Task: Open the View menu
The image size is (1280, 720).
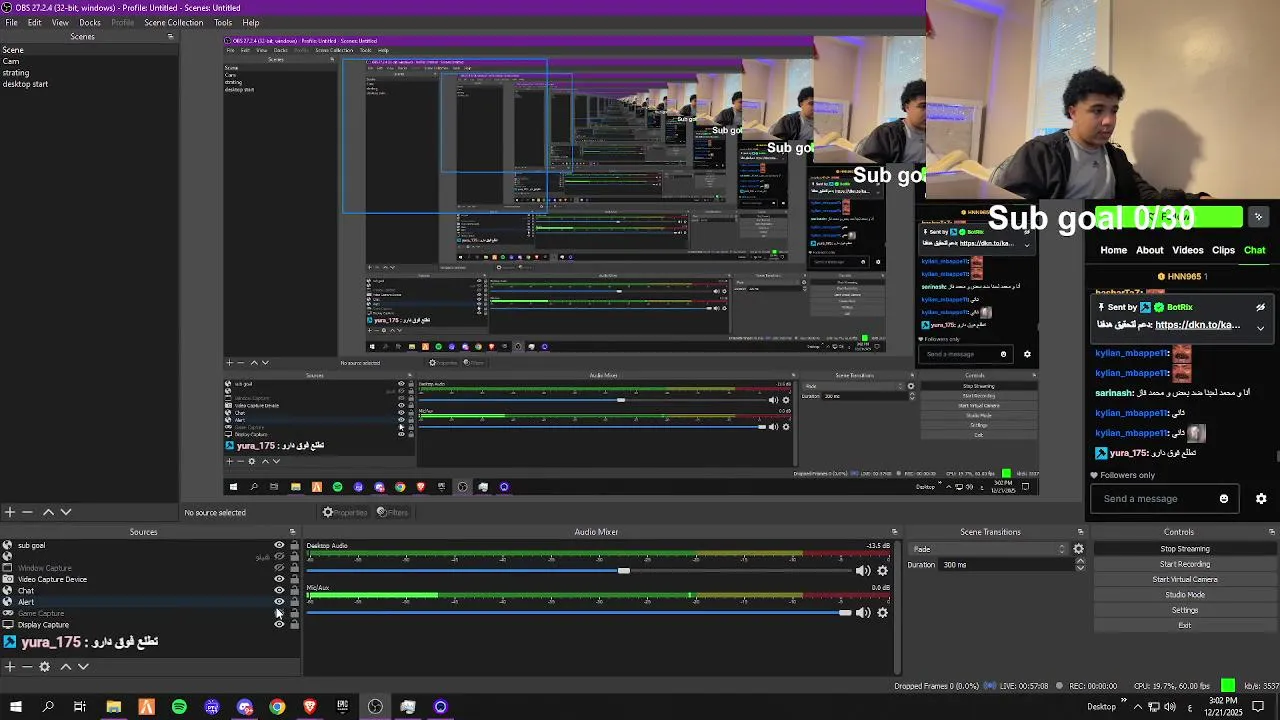Action: pos(60,22)
